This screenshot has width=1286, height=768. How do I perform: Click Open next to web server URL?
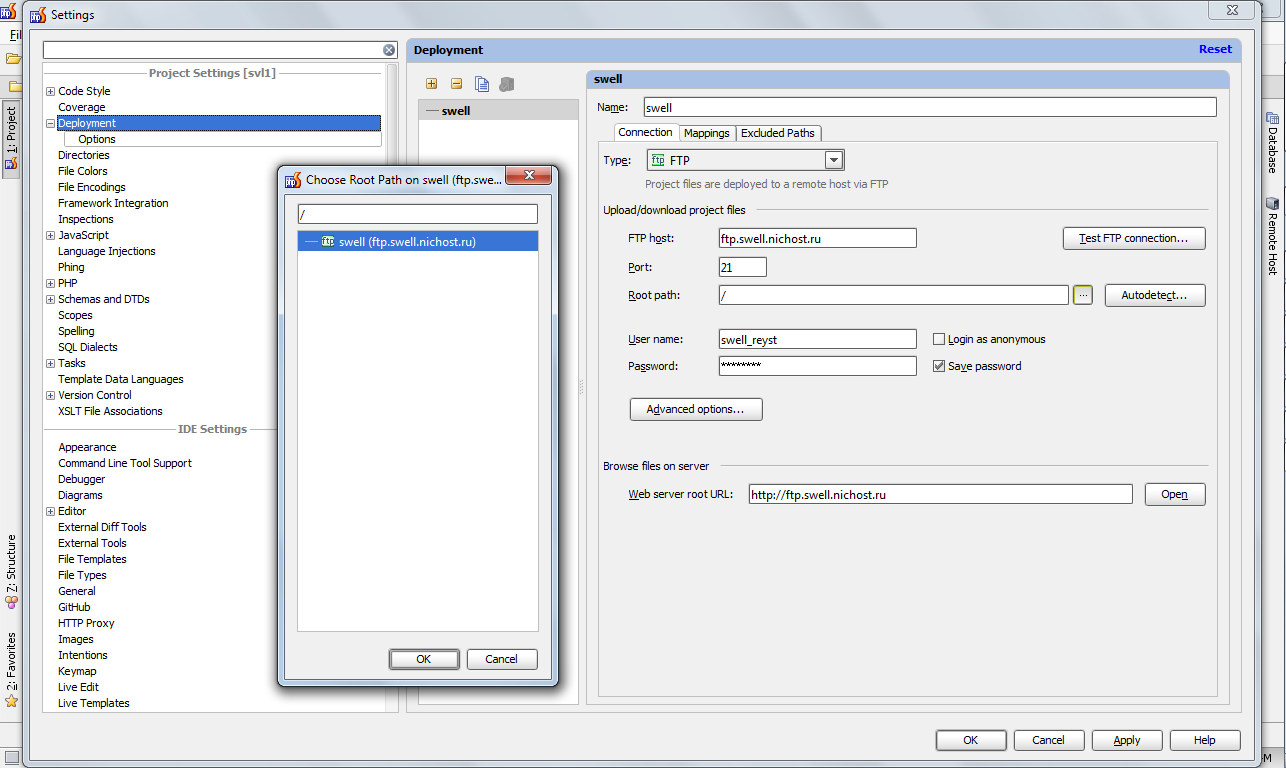(1175, 494)
